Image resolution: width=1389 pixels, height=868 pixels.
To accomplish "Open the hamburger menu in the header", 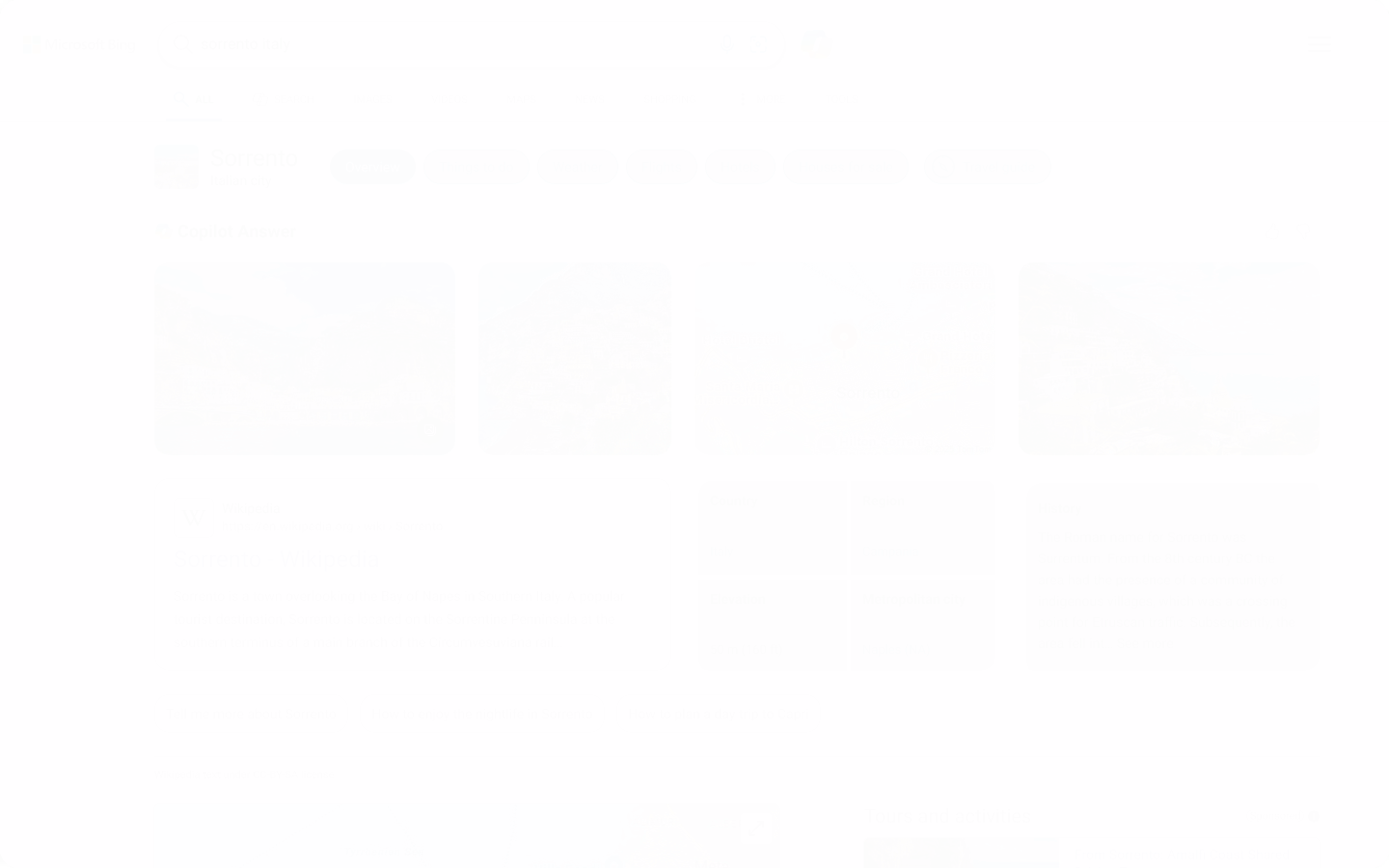I will pos(1320,45).
